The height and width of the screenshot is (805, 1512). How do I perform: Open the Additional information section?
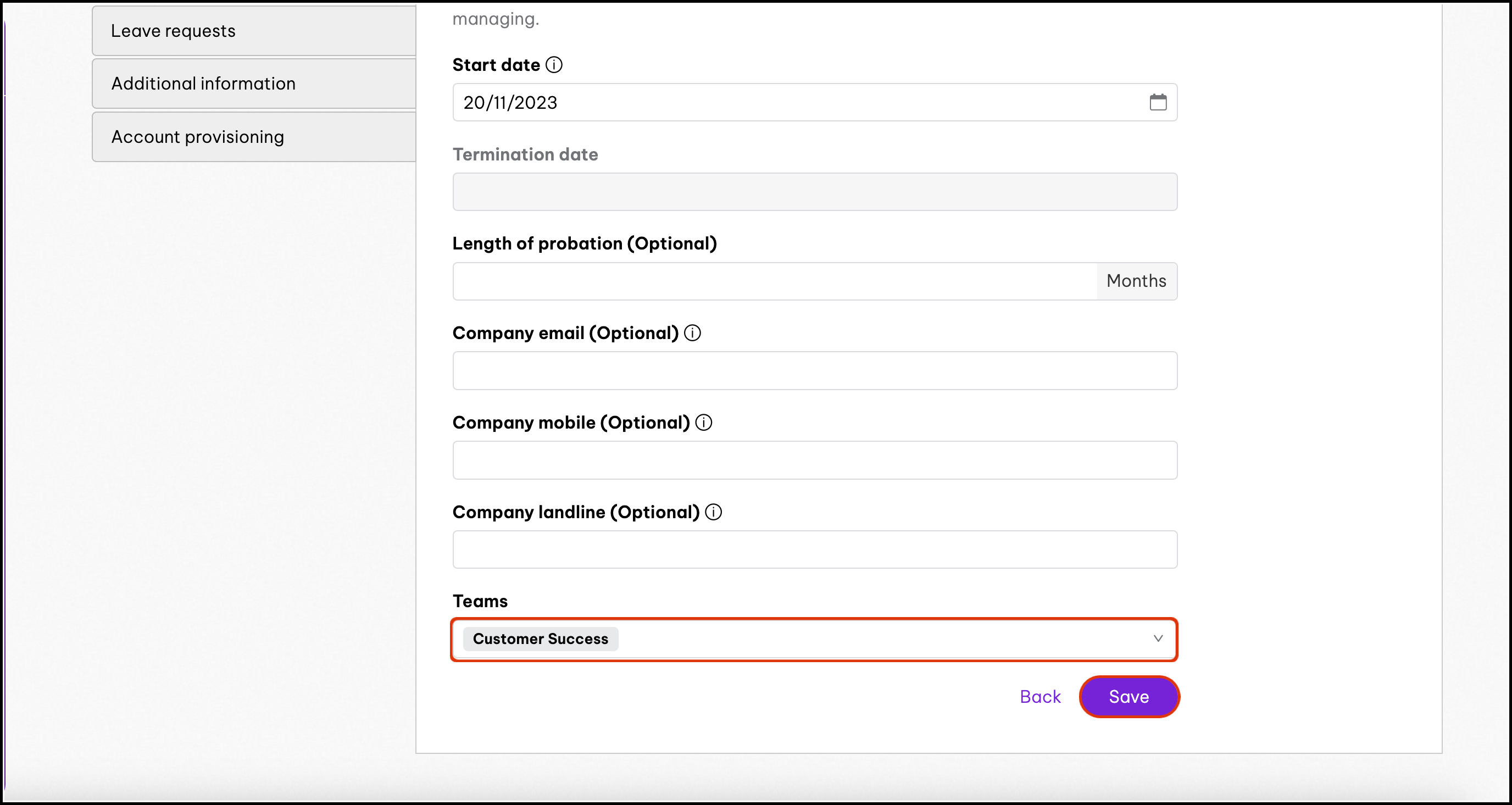click(254, 84)
